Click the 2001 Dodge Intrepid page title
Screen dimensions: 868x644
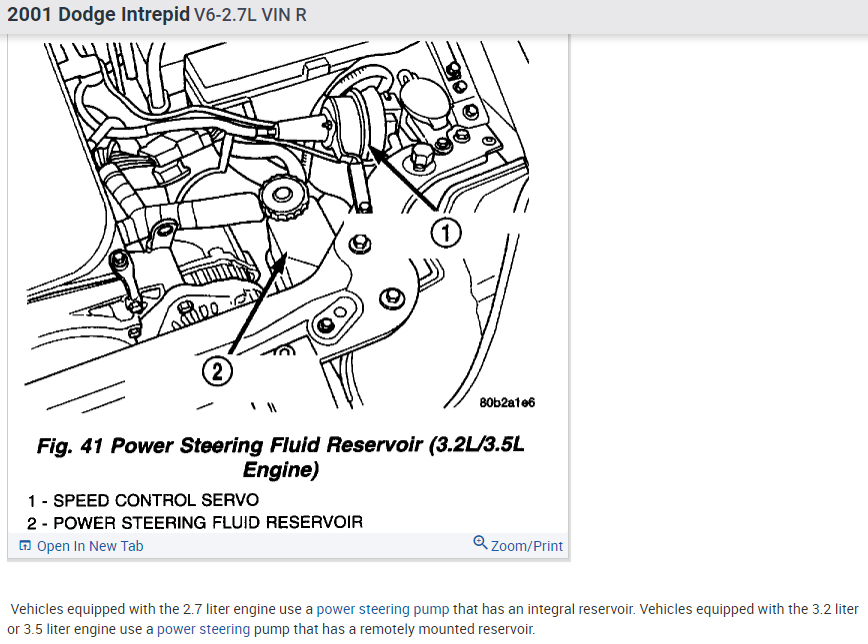[98, 14]
